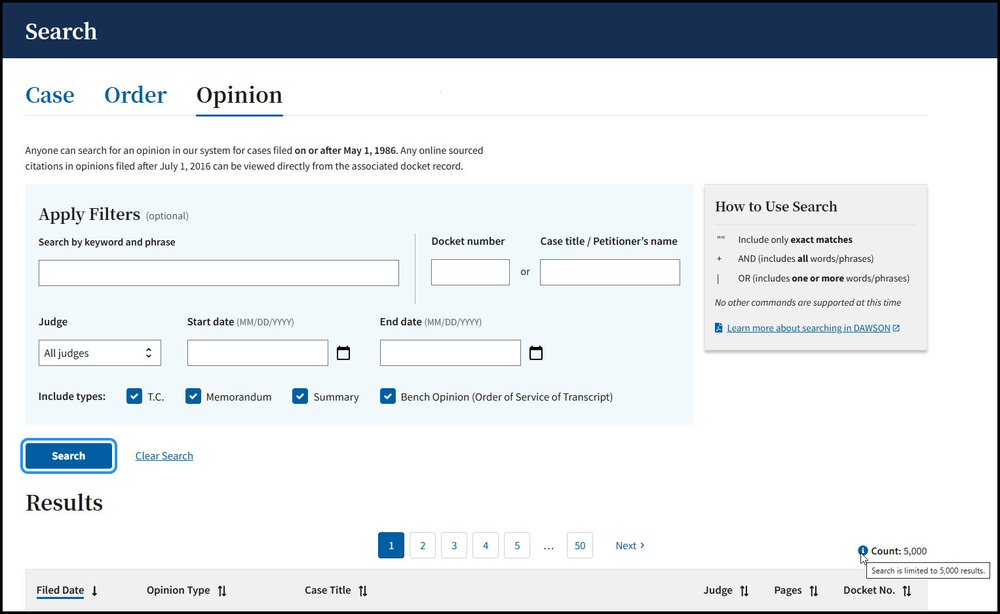This screenshot has width=1000, height=614.
Task: Open the end date calendar picker
Action: (536, 352)
